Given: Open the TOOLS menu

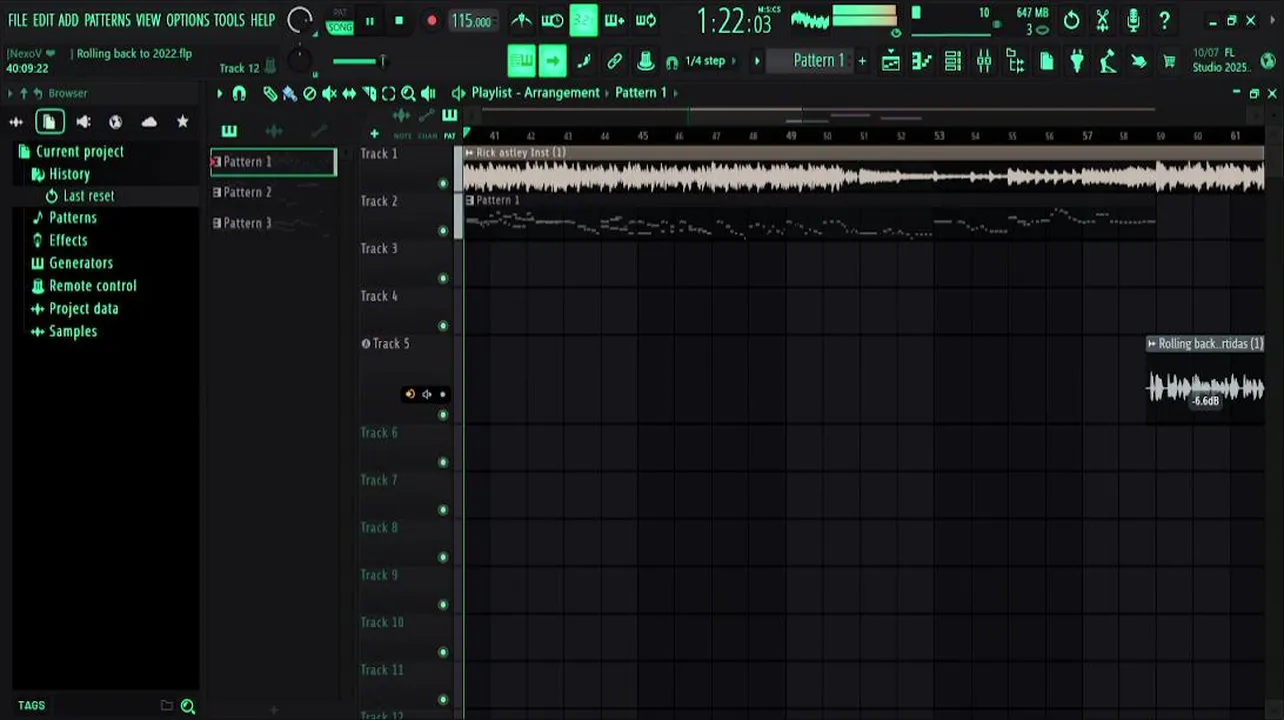Looking at the screenshot, I should 229,20.
